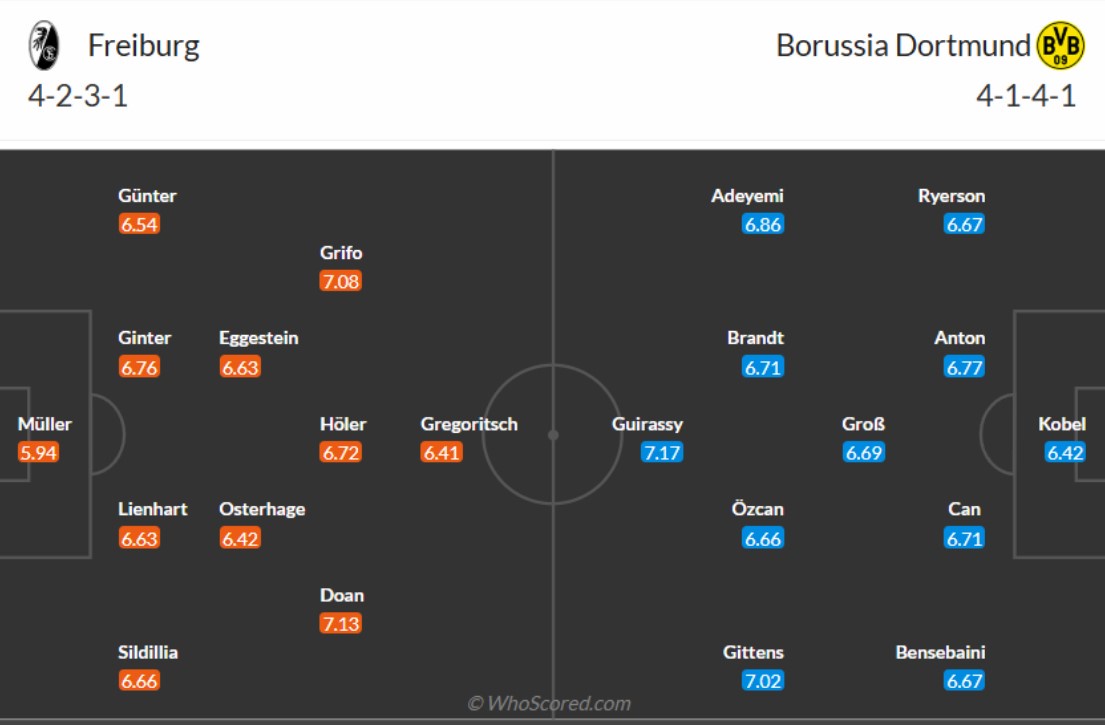This screenshot has height=725, width=1105.
Task: Click the Borussia Dortmund BVB logo
Action: pos(1060,46)
